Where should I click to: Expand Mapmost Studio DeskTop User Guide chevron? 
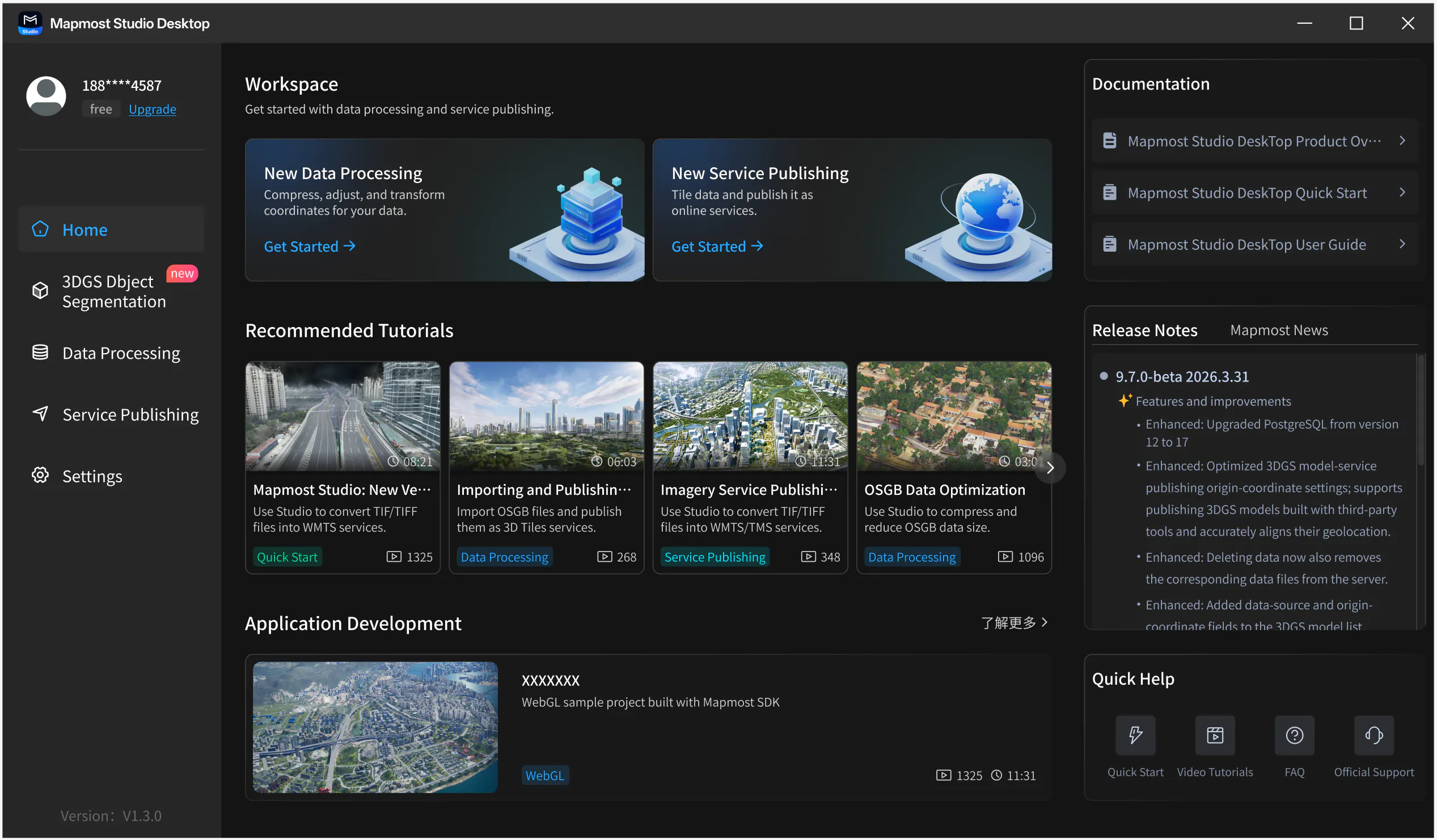(x=1403, y=244)
